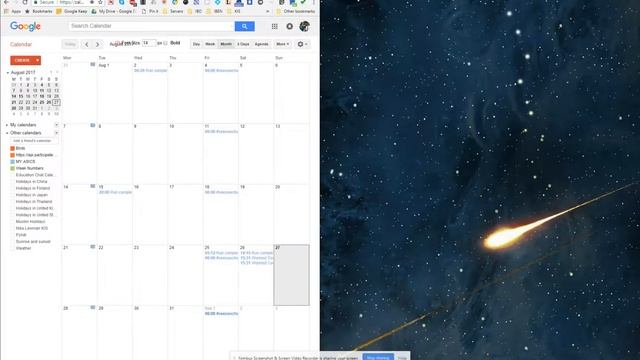640x360 pixels.
Task: Hide the Nimbus screen sharing bar
Action: pos(402,358)
